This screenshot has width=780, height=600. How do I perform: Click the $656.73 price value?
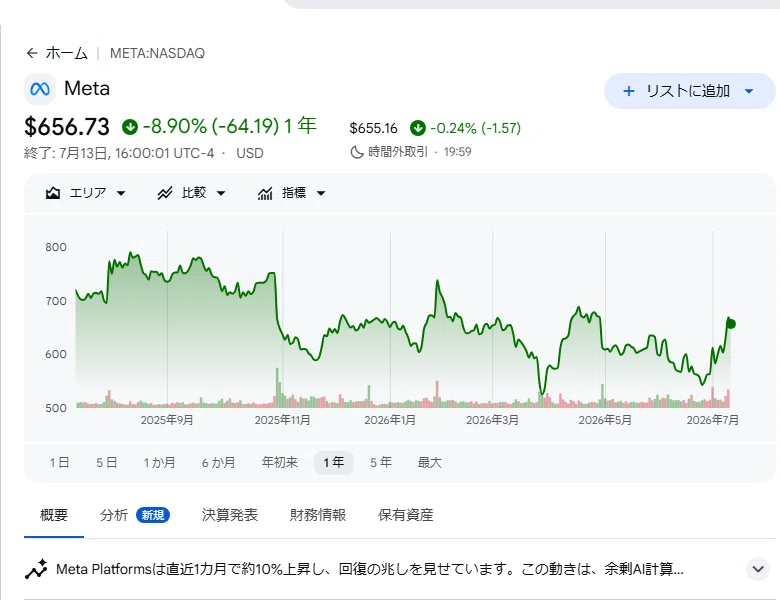coord(67,127)
